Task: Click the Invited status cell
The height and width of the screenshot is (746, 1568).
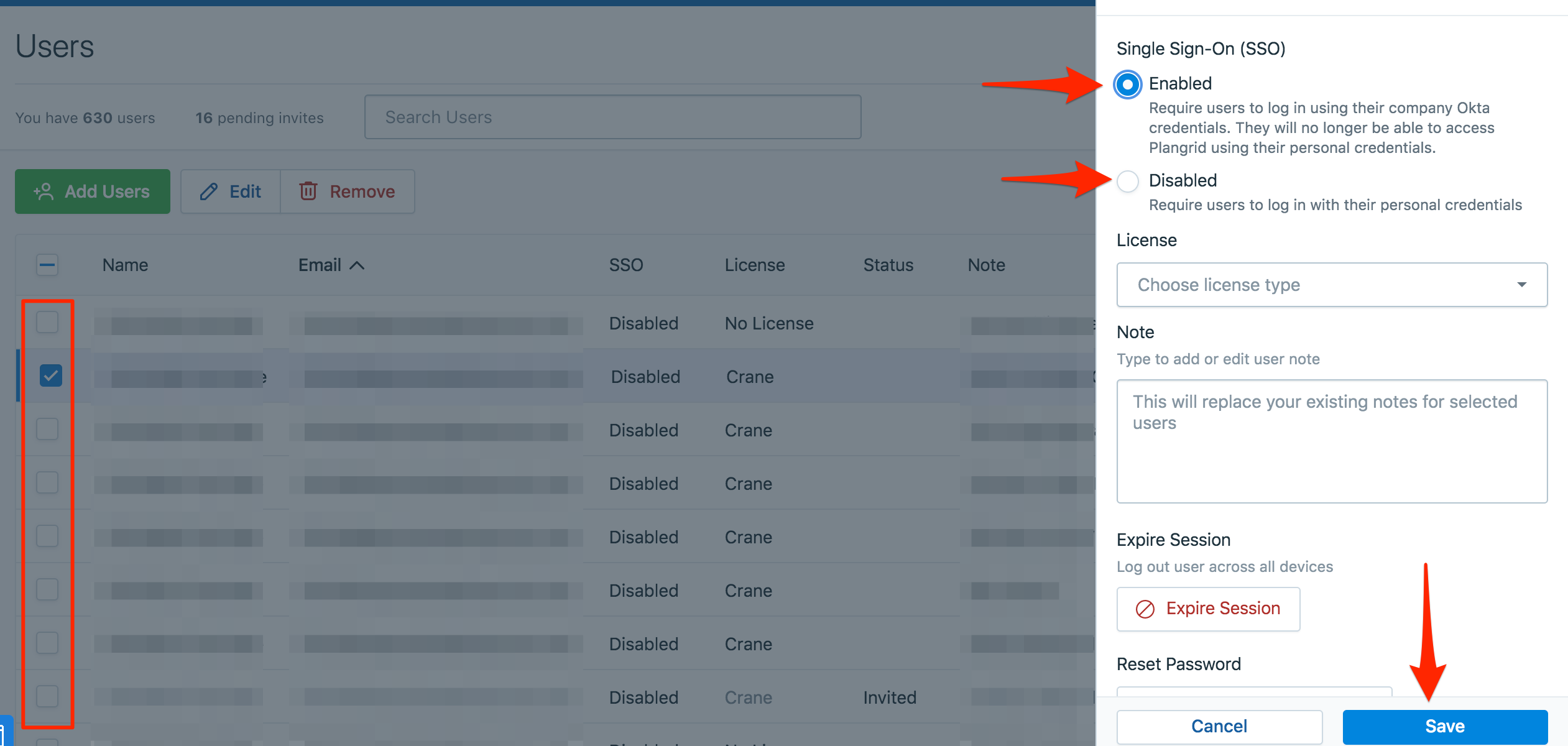Action: pyautogui.click(x=890, y=698)
